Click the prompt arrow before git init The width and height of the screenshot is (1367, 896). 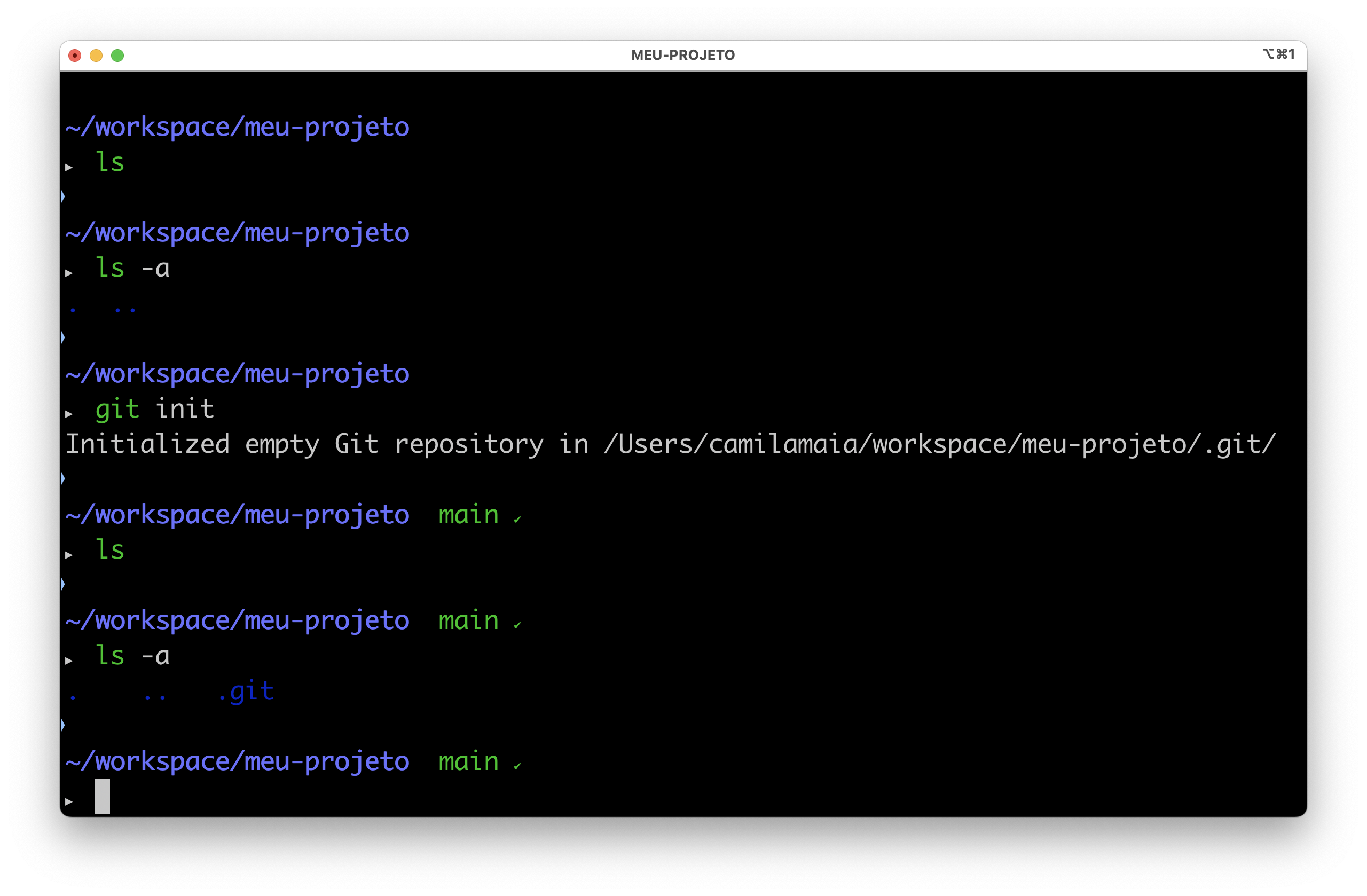69,413
